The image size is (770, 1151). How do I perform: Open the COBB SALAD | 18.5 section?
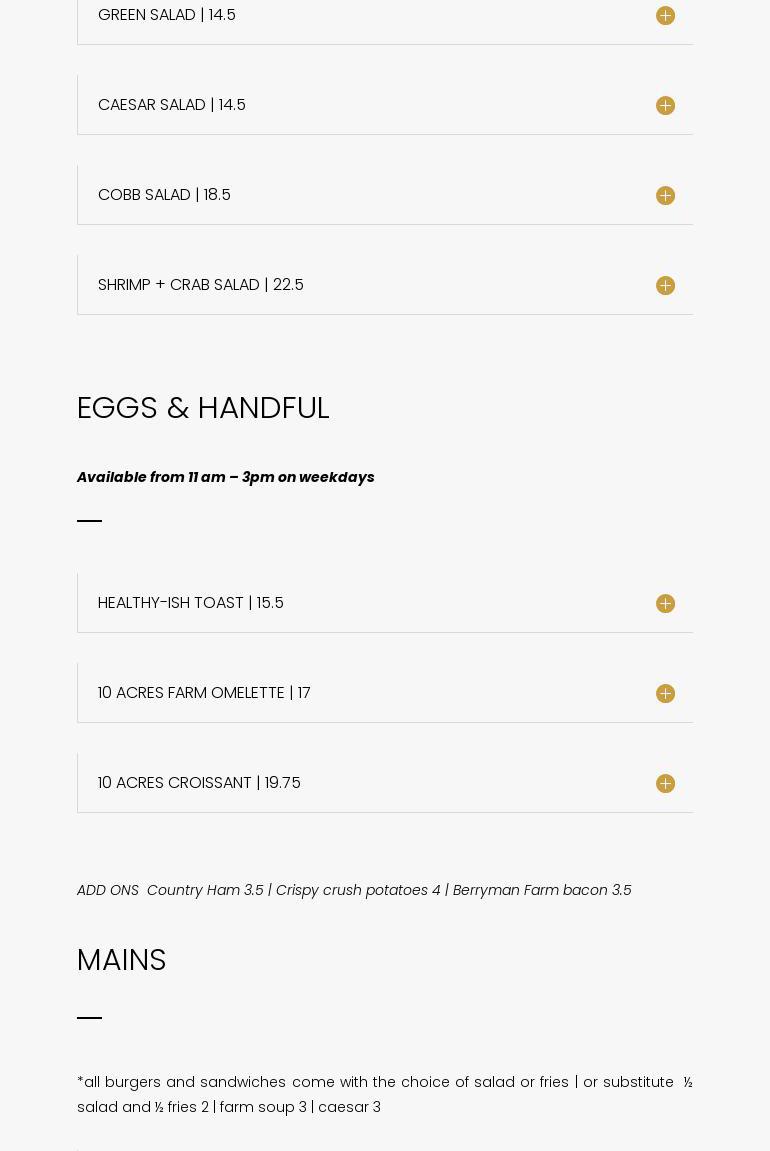(164, 195)
